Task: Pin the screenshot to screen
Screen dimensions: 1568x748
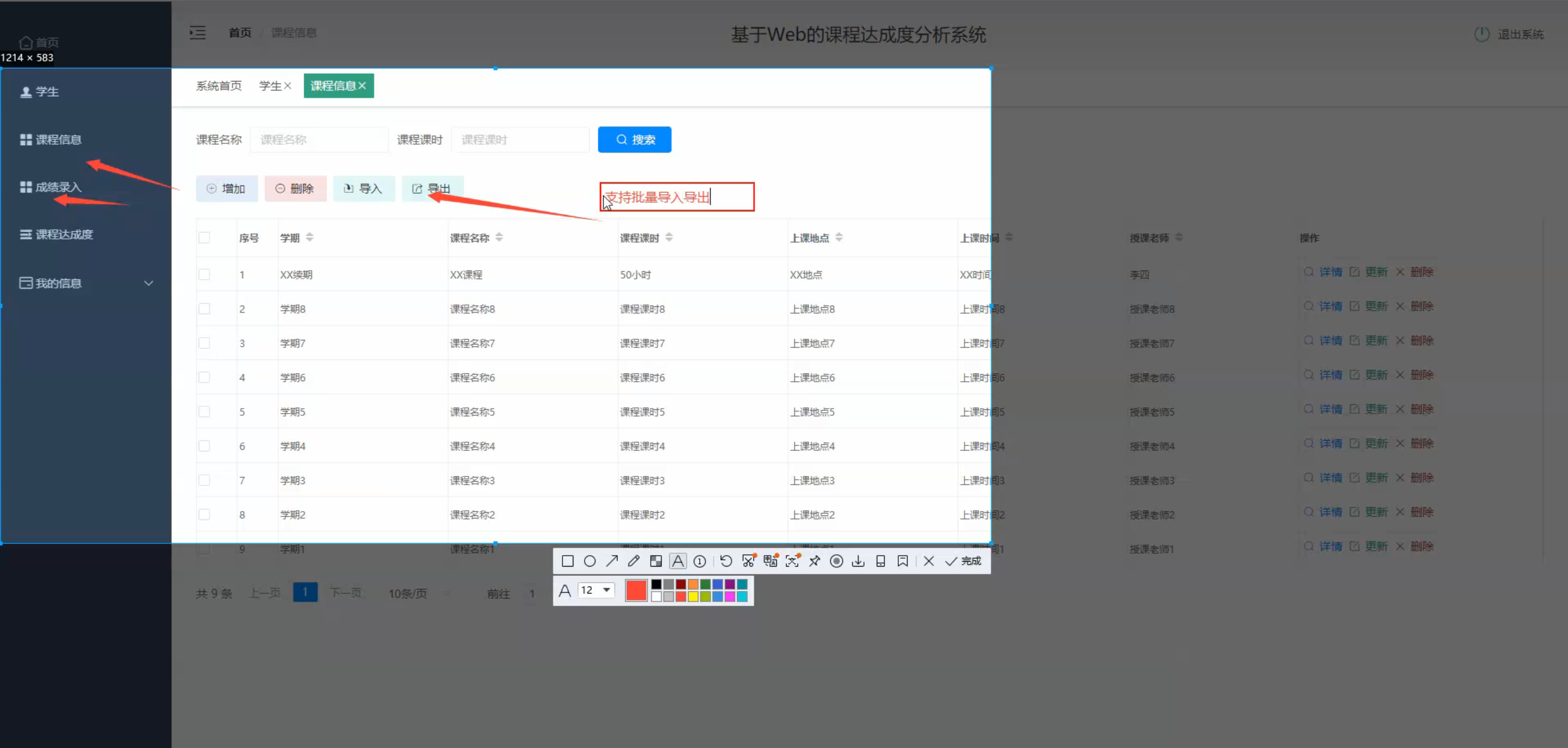Action: 814,561
